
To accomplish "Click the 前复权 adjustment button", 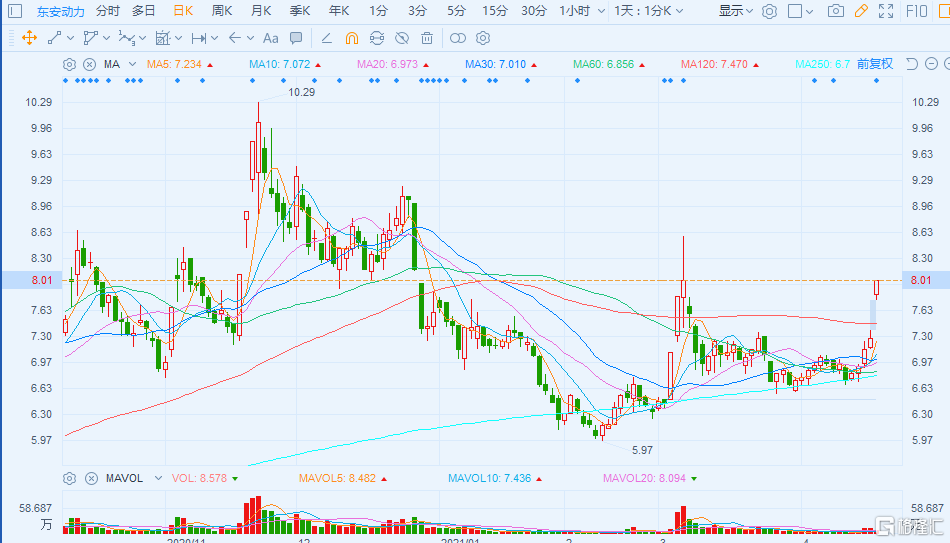I will (875, 64).
